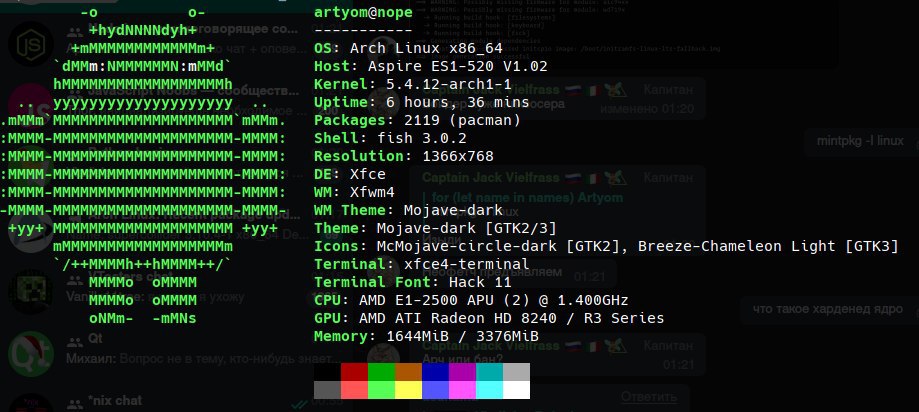
Task: Click the dark green color block
Action: click(381, 372)
